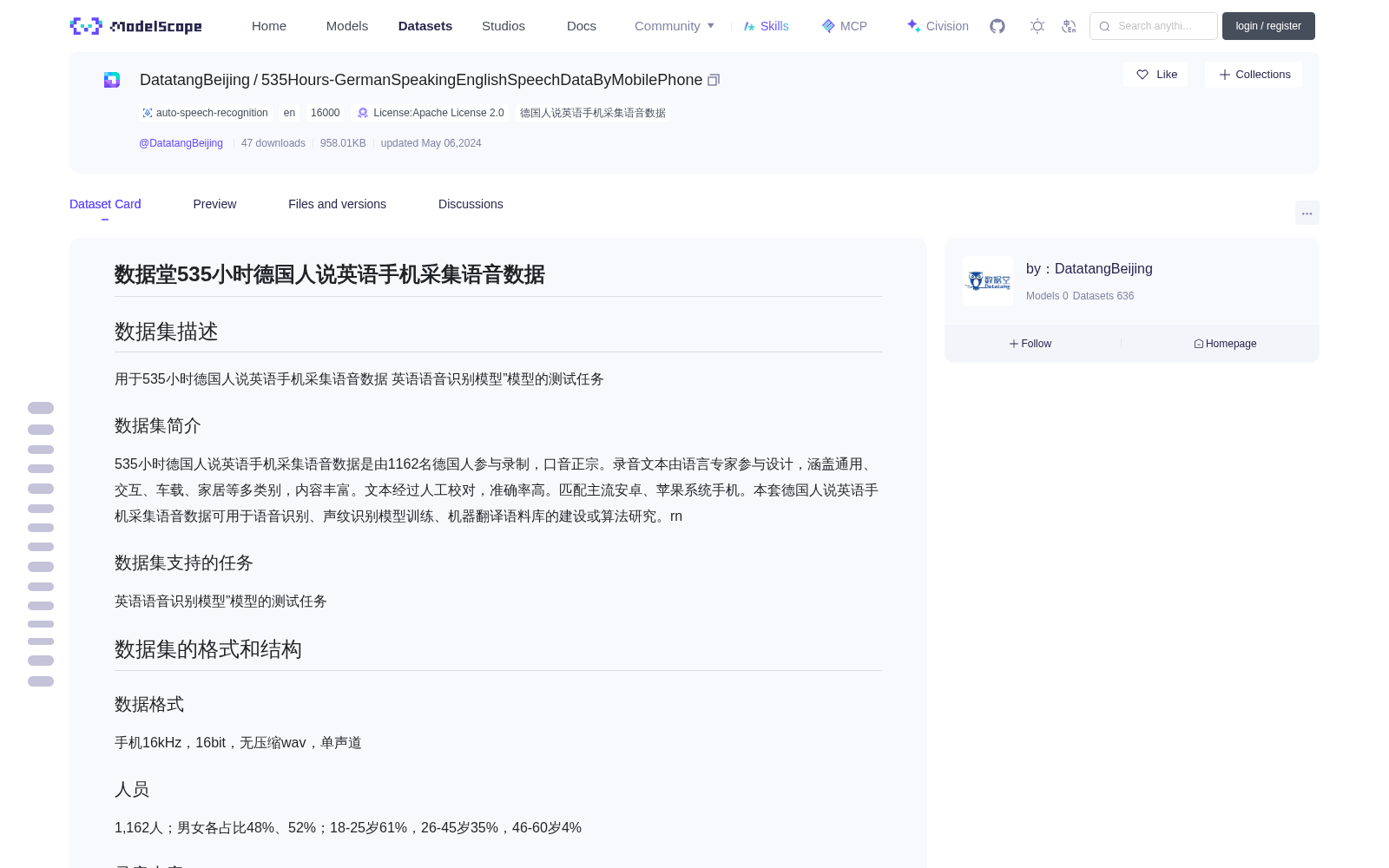Click the dataset avatar icon beside DatatangBeijing

[x=112, y=80]
